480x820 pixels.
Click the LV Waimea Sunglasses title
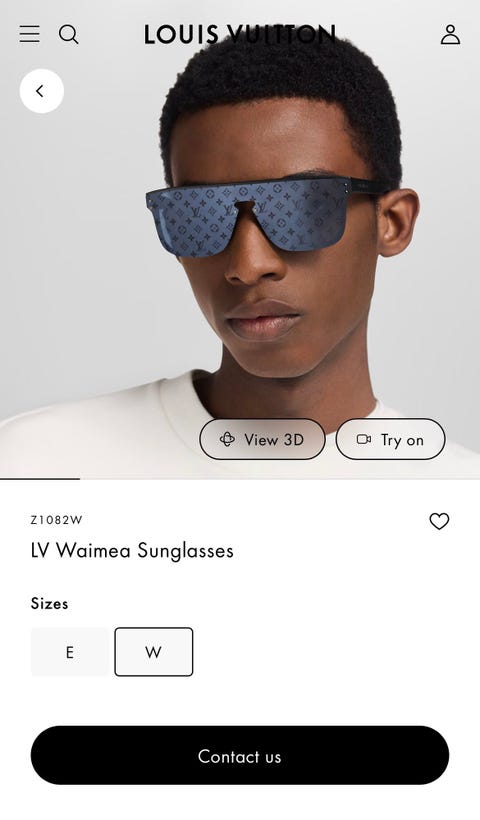coord(132,551)
